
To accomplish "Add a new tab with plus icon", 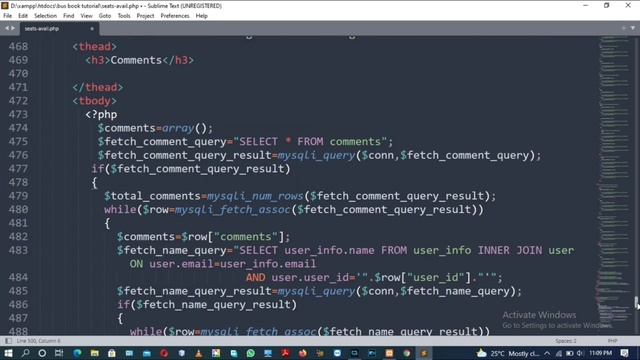I will coord(624,28).
